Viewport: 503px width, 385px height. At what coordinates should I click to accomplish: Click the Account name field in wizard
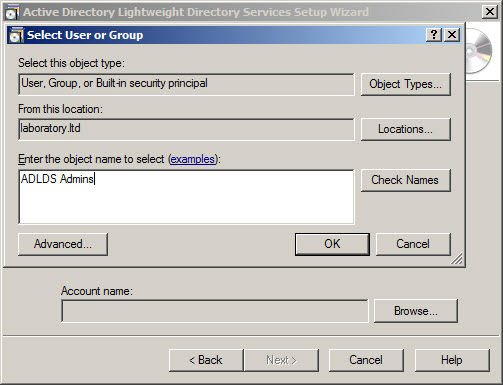tap(215, 311)
